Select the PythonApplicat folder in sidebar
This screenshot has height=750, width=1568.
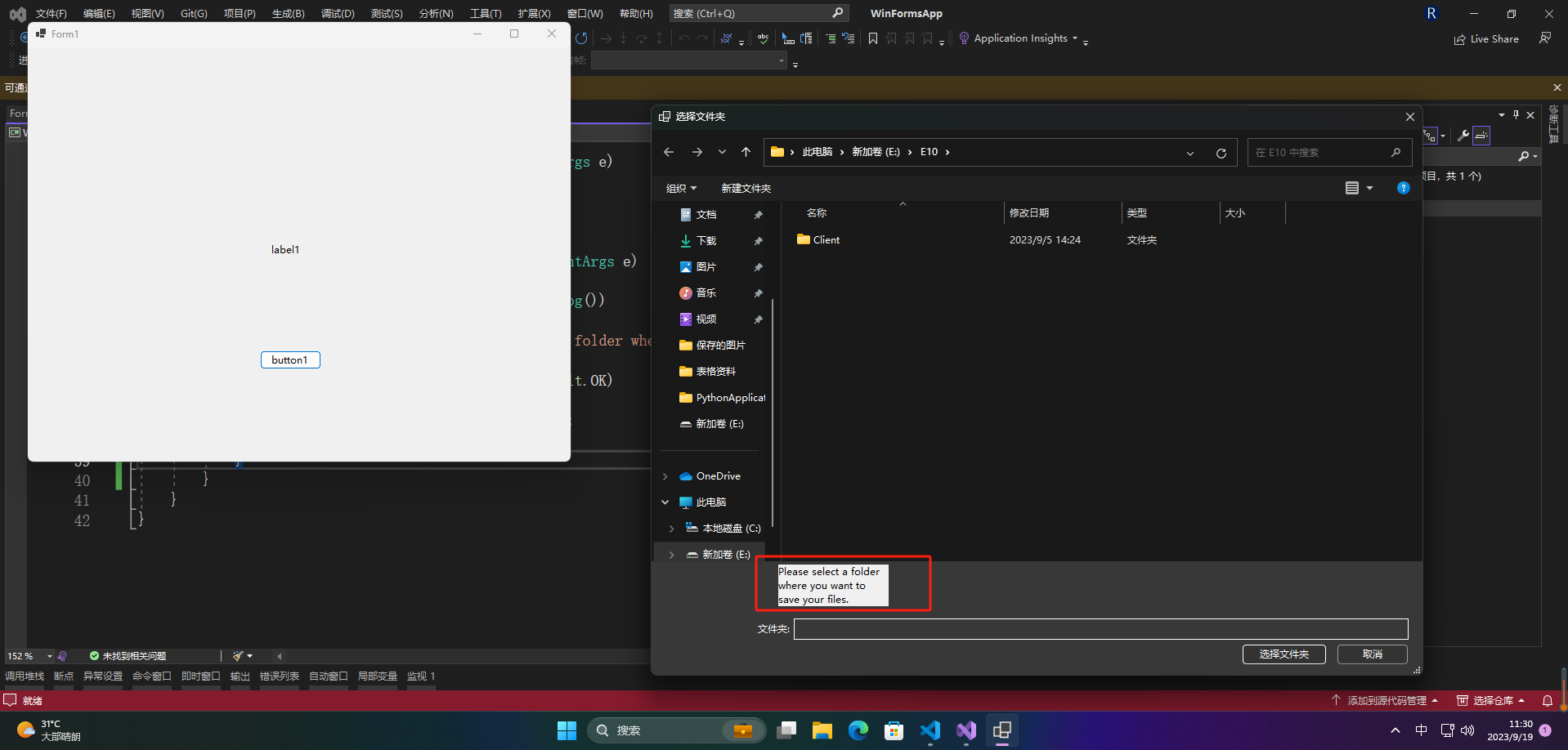[x=723, y=398]
